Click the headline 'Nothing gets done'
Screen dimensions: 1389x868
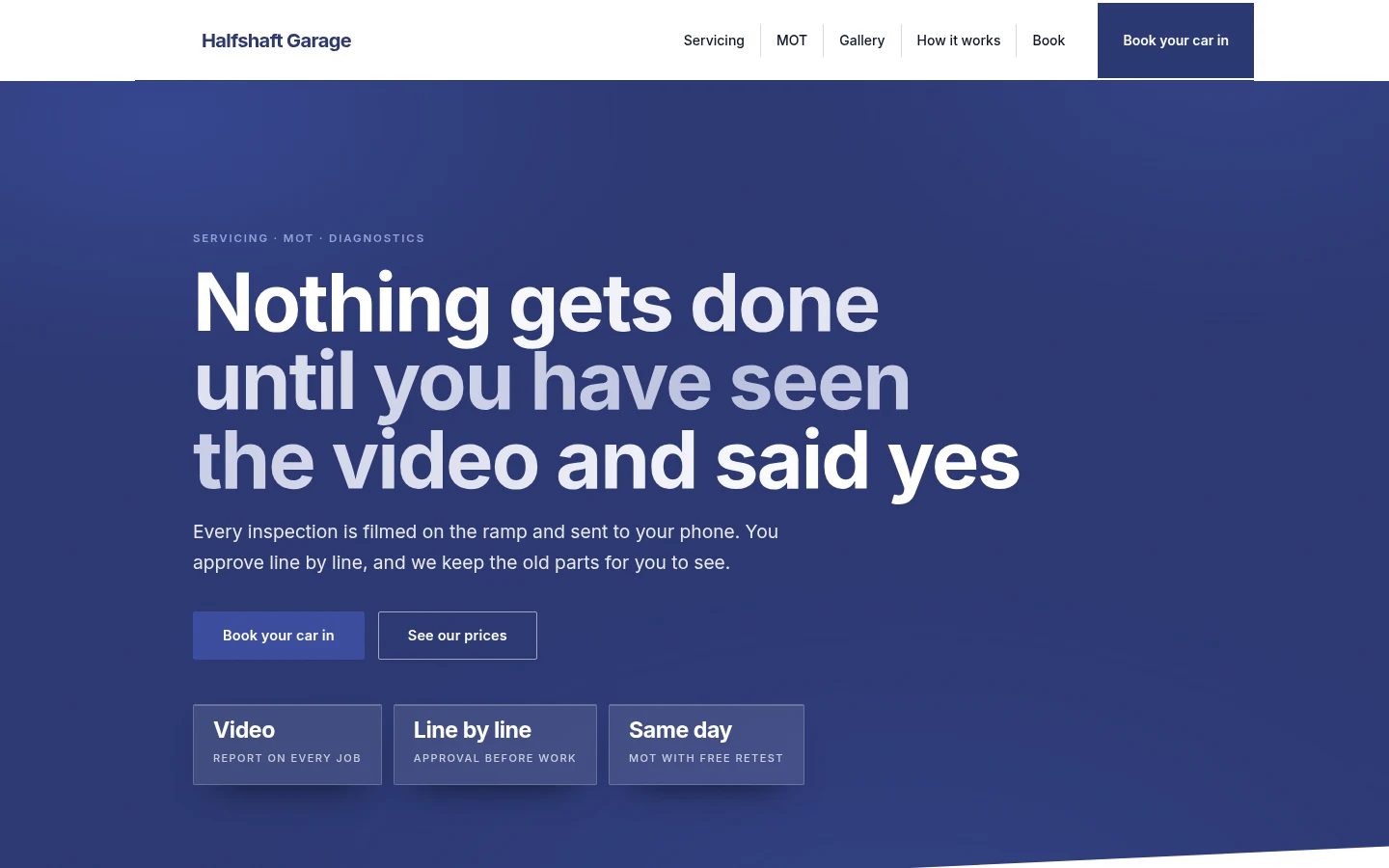pyautogui.click(x=536, y=304)
